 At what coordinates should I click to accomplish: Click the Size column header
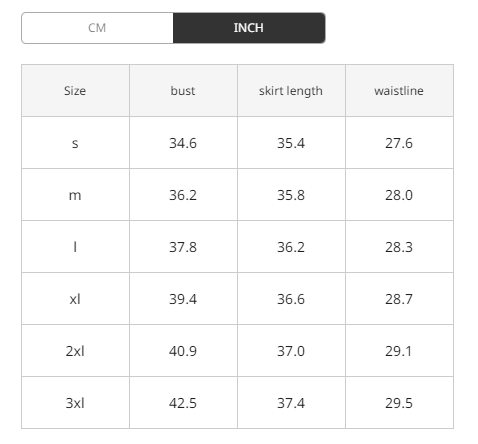click(x=75, y=91)
